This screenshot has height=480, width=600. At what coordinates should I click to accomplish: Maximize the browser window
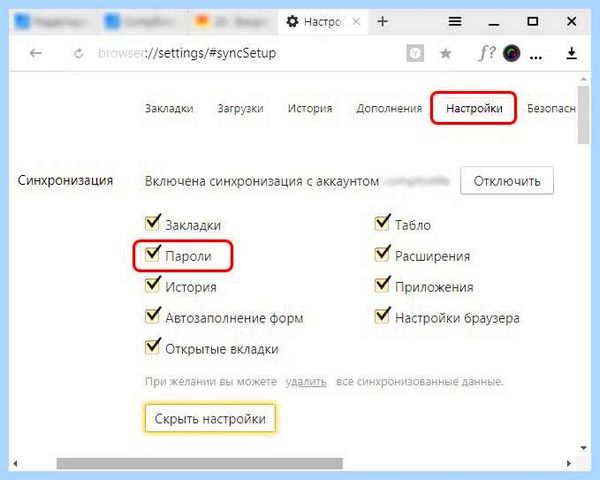pos(533,21)
